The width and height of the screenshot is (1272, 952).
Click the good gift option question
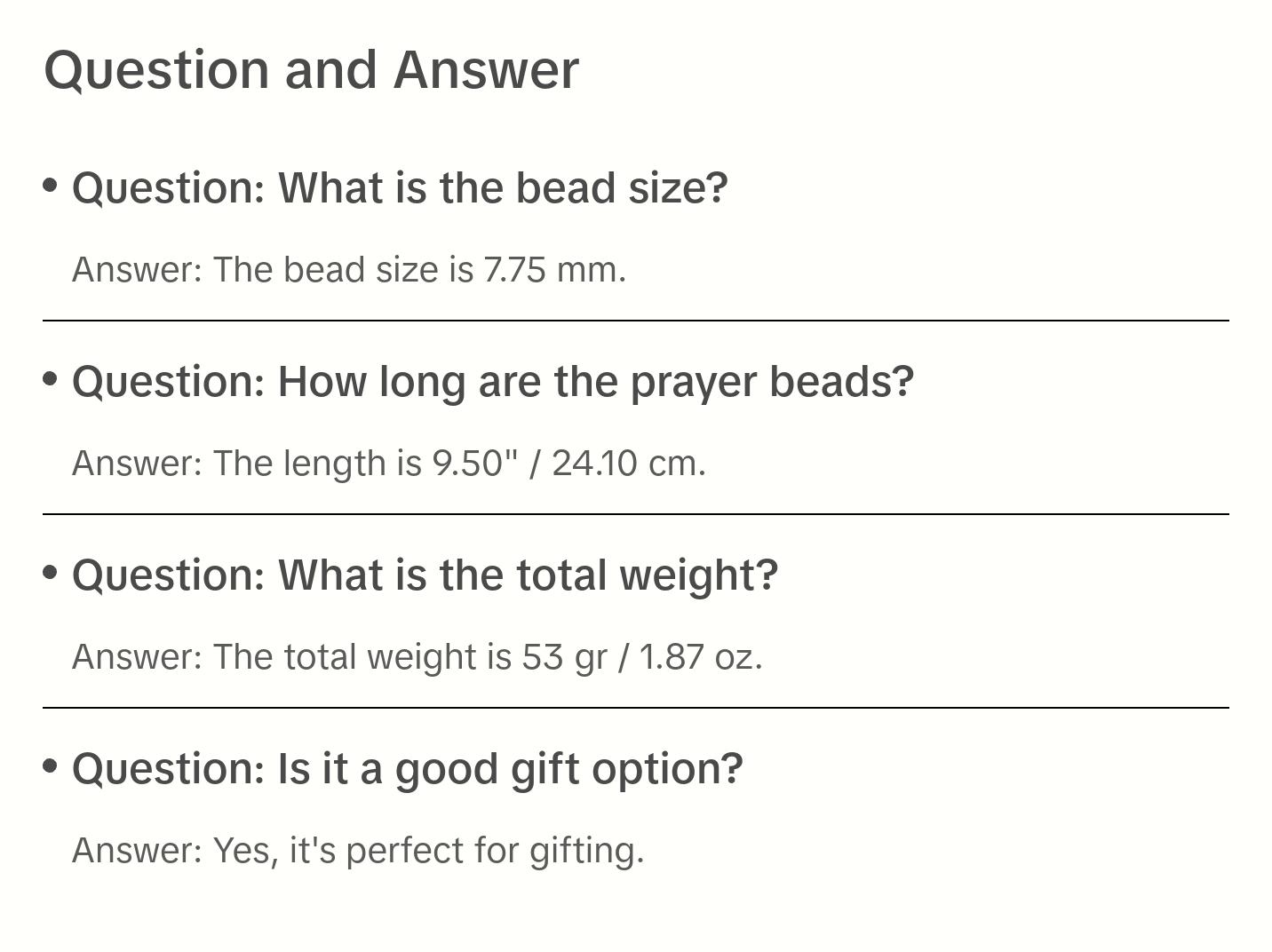407,769
